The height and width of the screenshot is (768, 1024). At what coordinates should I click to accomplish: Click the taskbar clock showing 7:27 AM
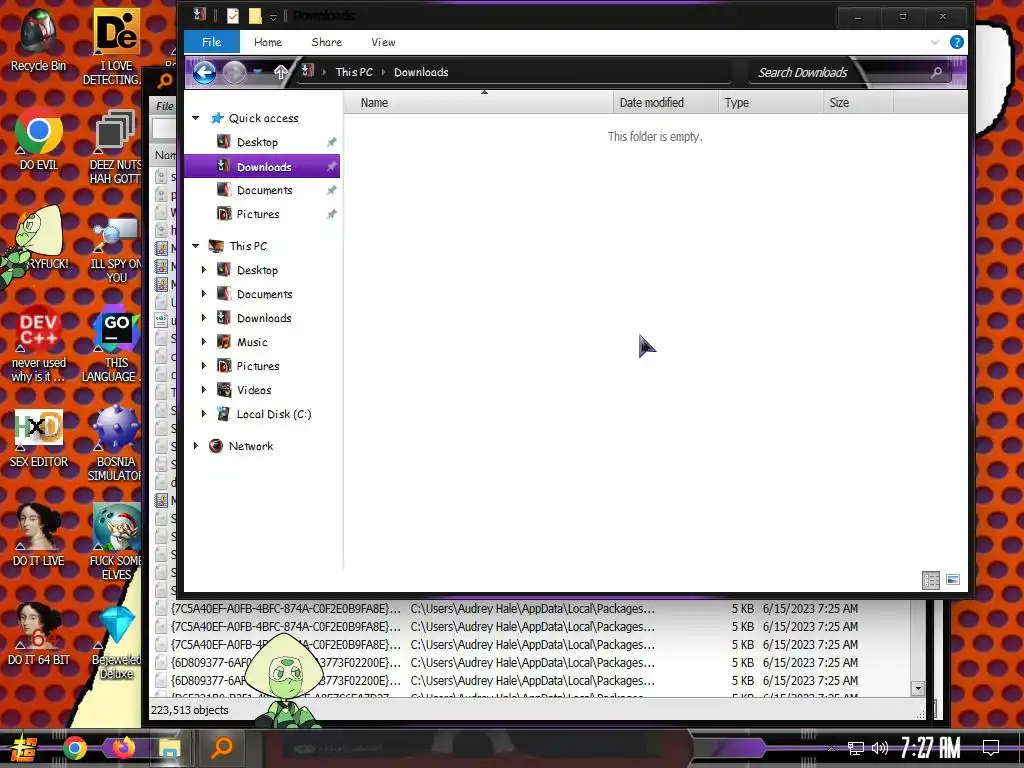click(930, 748)
